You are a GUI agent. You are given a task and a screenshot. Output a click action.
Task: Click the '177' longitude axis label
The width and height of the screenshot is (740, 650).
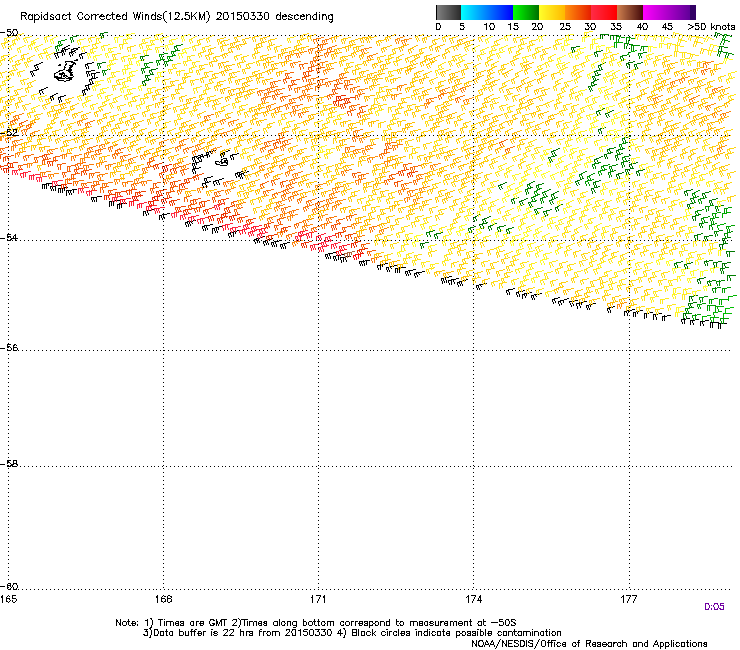629,599
